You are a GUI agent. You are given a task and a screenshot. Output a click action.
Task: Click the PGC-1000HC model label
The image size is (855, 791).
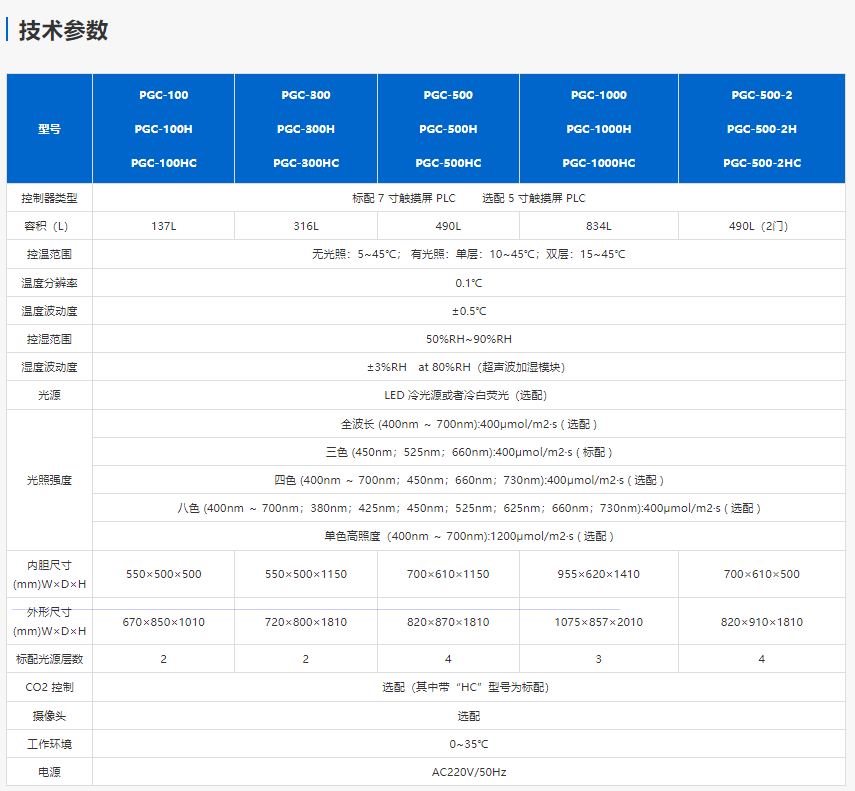pos(598,163)
